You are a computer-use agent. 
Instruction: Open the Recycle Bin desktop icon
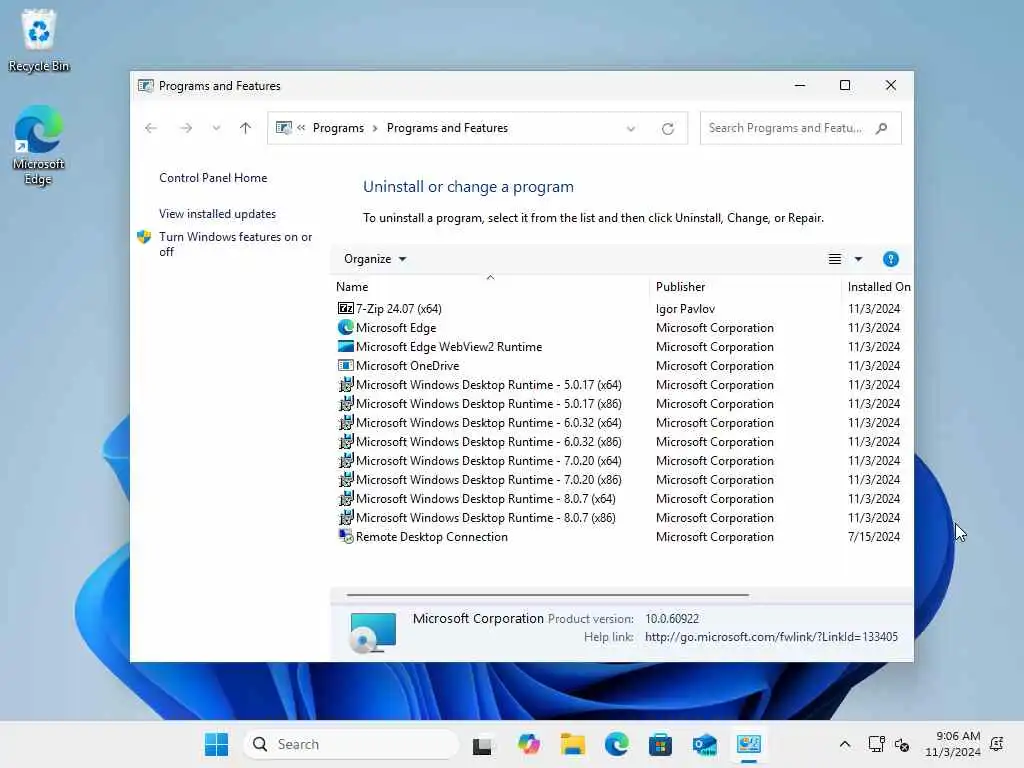(39, 40)
